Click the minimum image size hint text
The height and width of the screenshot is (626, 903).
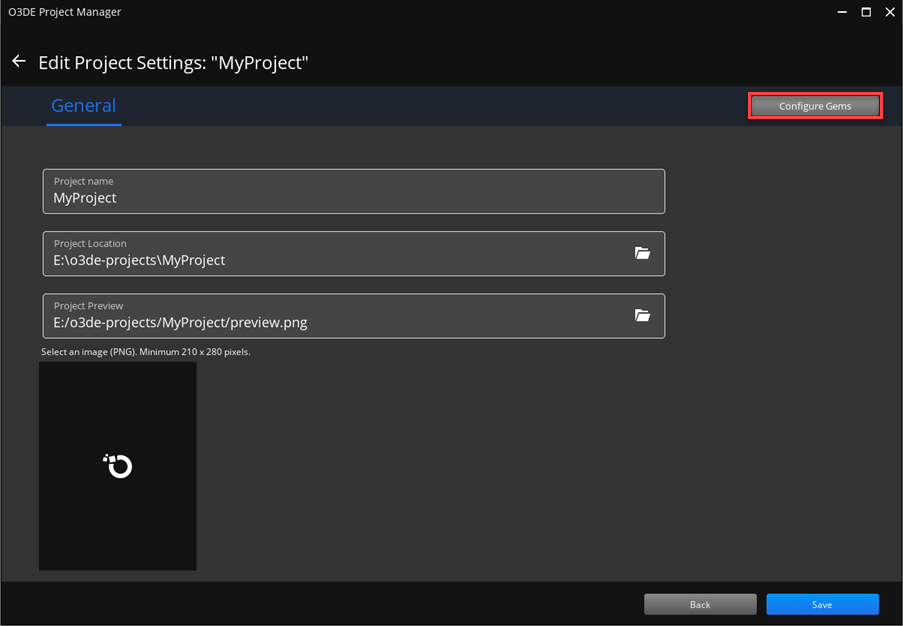click(145, 351)
